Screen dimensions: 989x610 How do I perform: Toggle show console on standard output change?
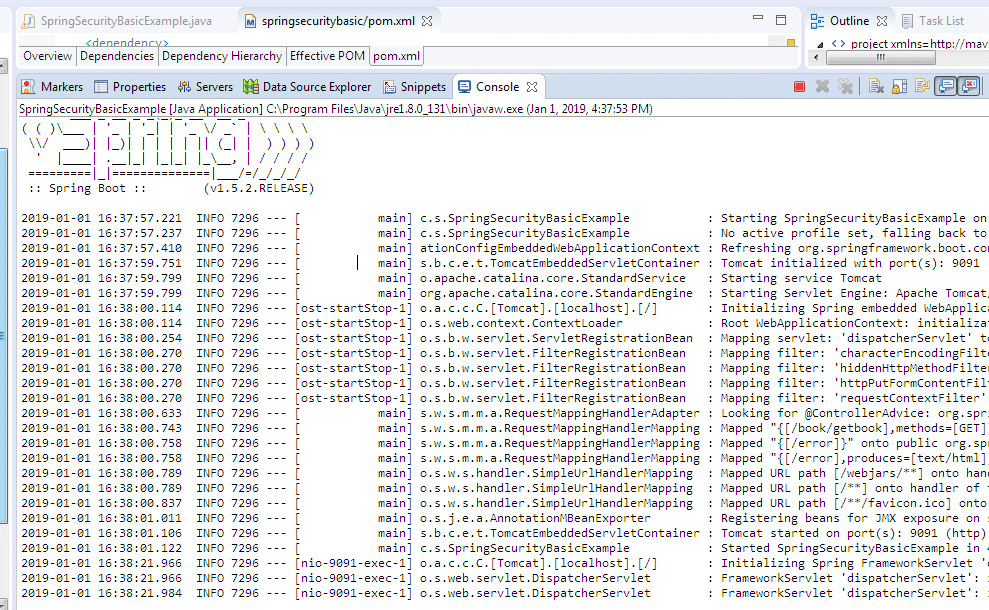tap(945, 87)
